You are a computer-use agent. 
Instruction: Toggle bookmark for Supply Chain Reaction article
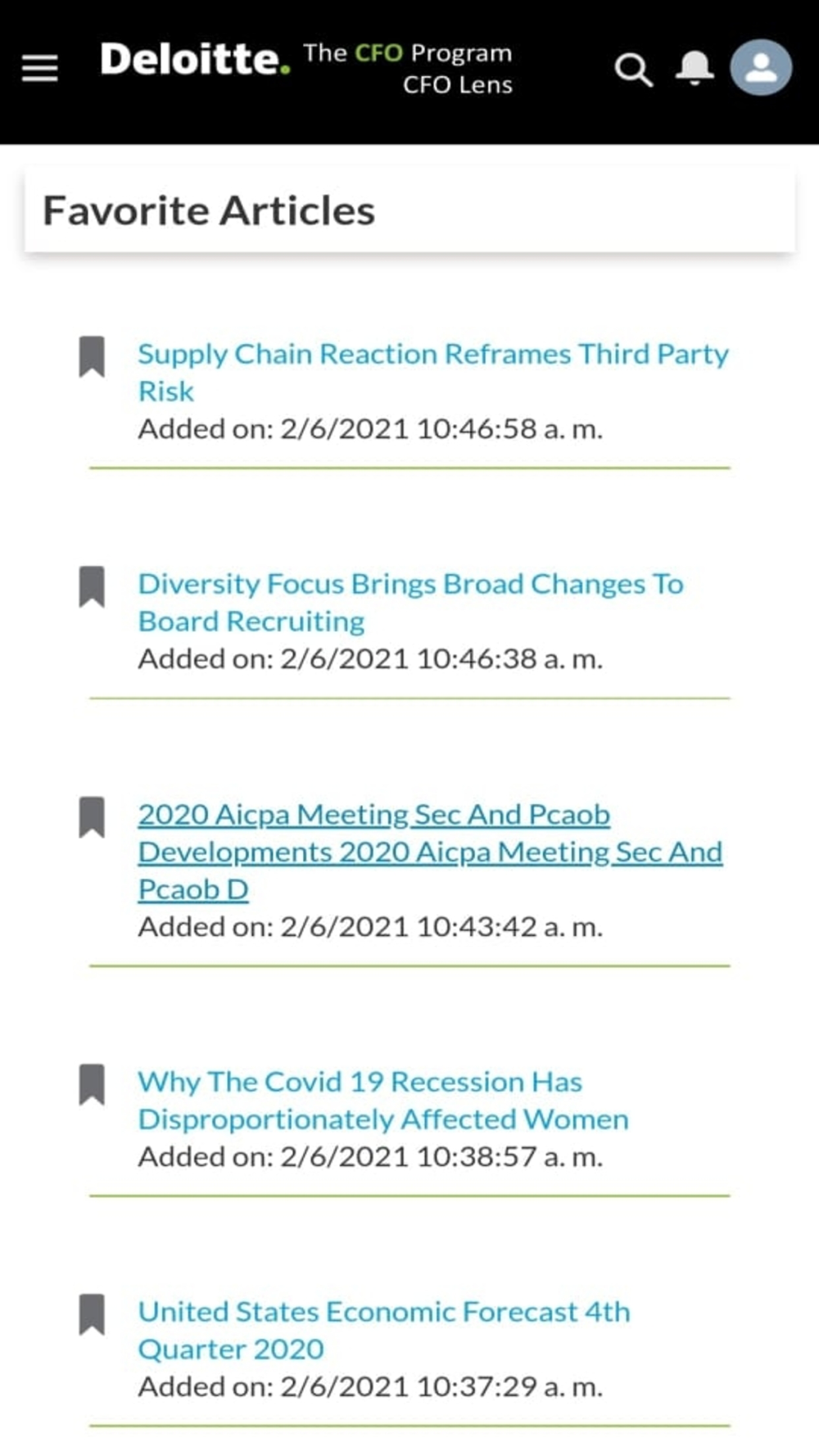coord(92,356)
